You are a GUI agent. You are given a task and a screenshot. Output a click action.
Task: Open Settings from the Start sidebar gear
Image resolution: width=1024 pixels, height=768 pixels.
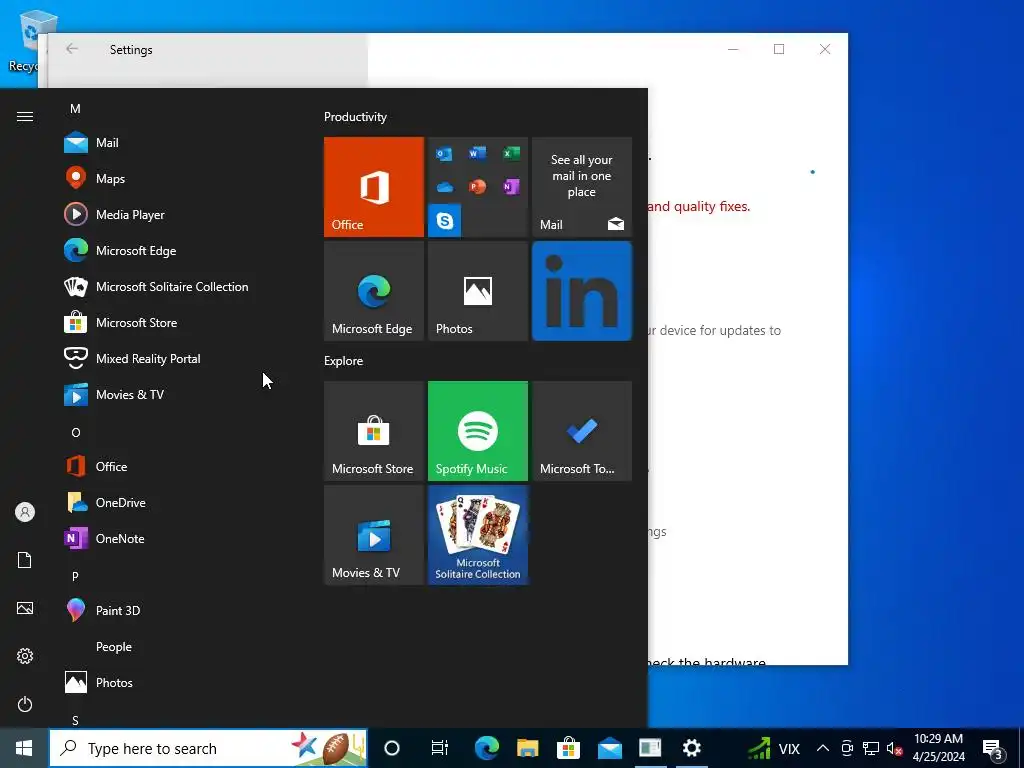tap(25, 656)
